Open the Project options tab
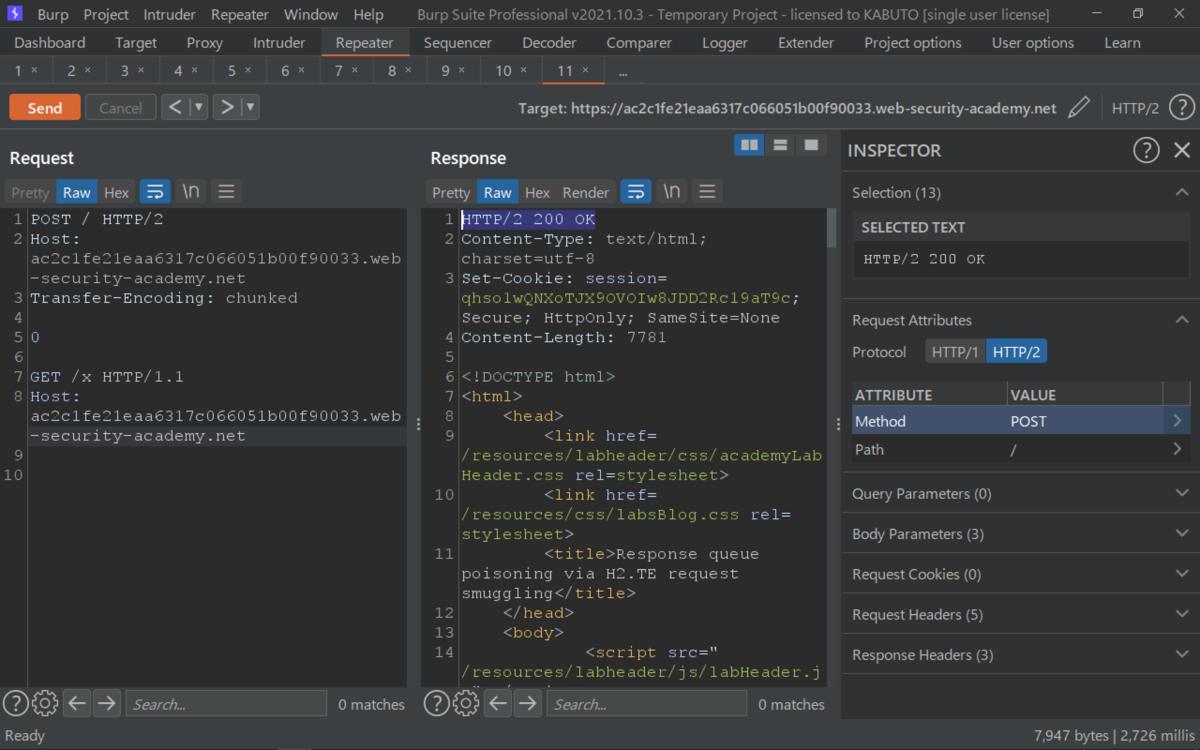 [913, 43]
